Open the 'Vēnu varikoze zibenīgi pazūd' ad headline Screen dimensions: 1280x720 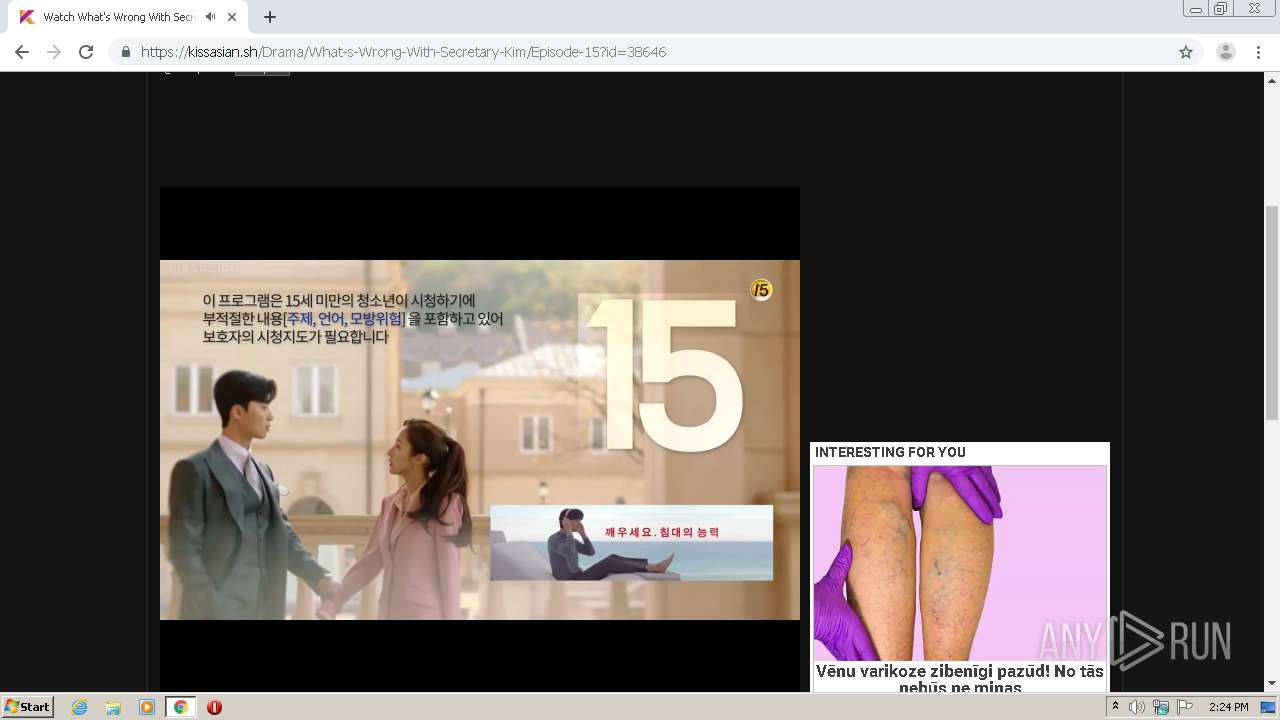coord(960,678)
